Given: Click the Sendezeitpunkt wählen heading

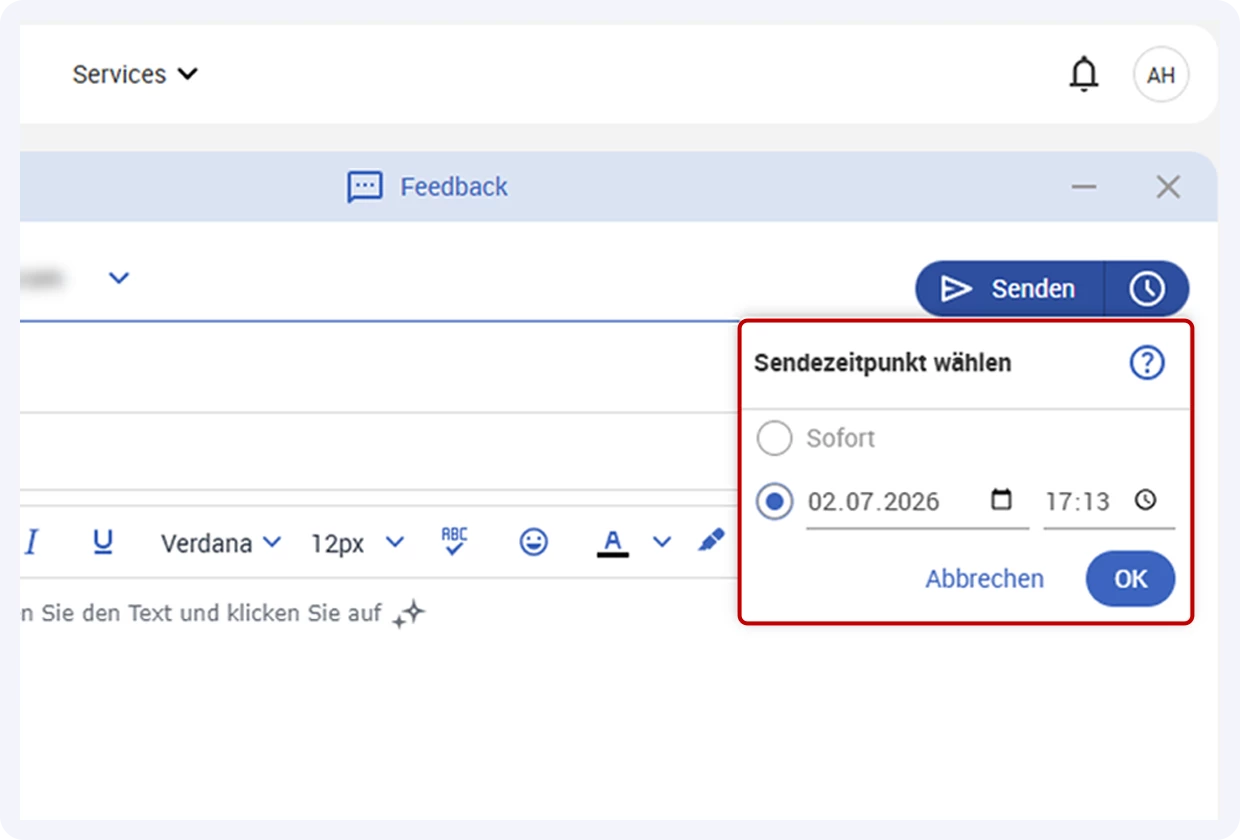Looking at the screenshot, I should click(883, 363).
